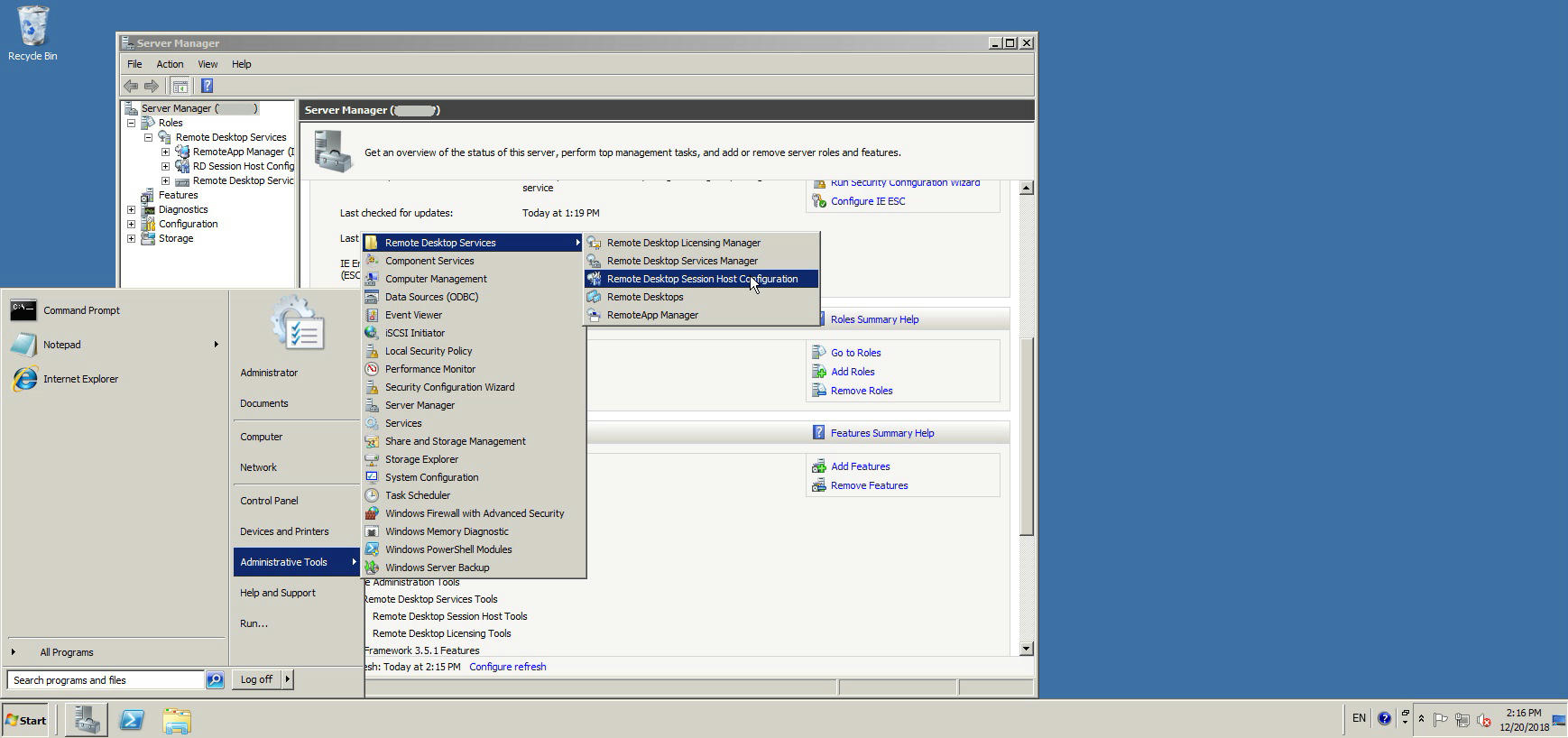Click the Configure refresh link

pos(507,667)
